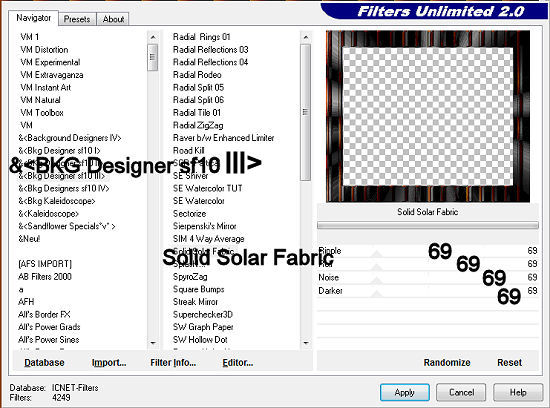
Task: Choose Radial Rings 01 filter
Action: (x=202, y=37)
